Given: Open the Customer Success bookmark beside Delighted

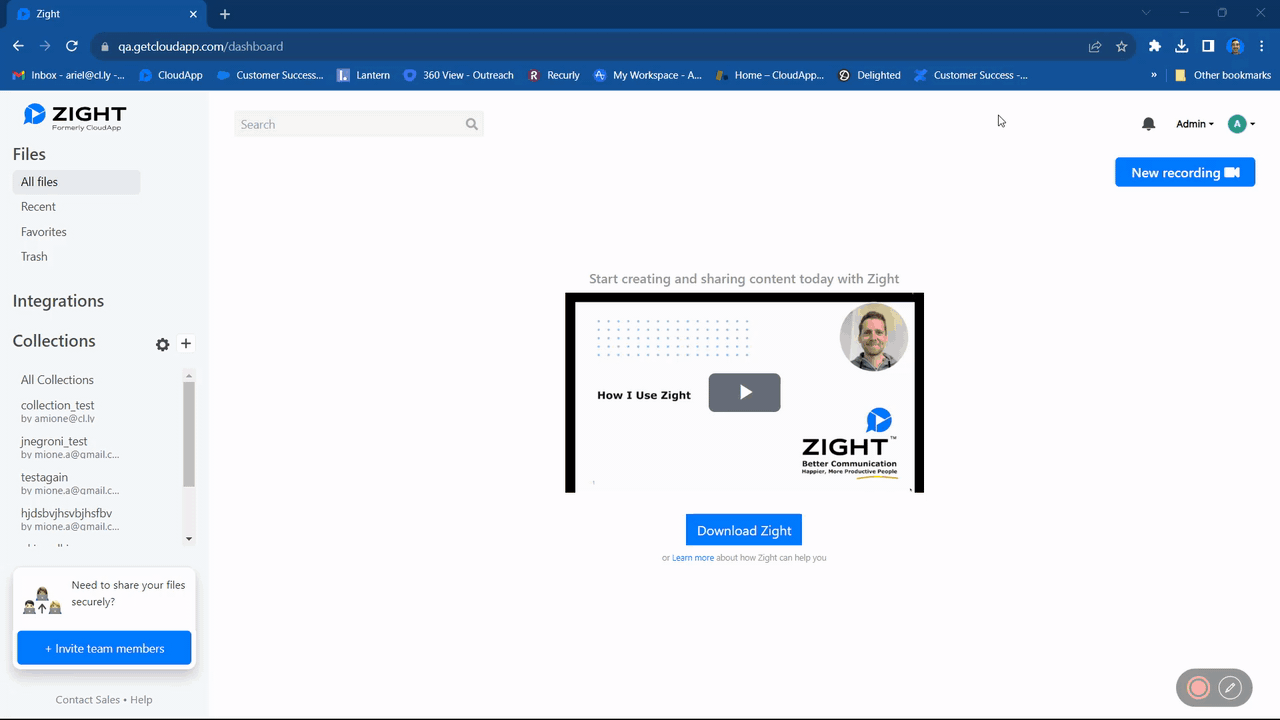Looking at the screenshot, I should [x=971, y=75].
